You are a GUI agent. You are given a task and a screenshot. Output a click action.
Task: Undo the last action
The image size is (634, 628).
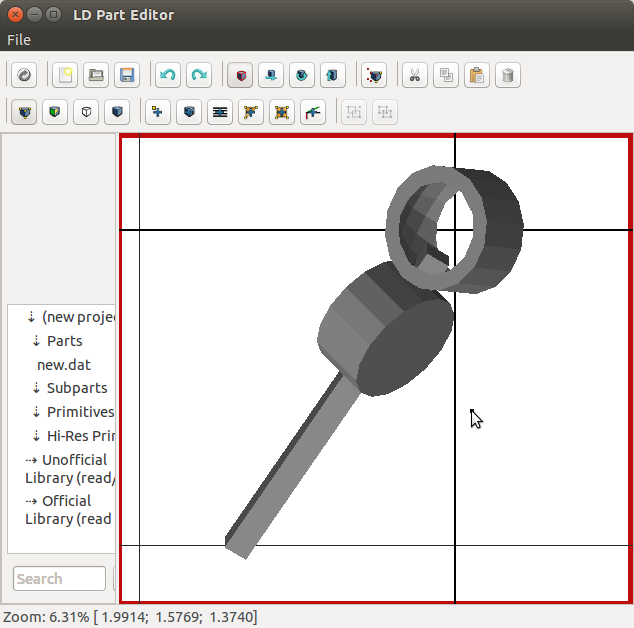click(x=168, y=75)
